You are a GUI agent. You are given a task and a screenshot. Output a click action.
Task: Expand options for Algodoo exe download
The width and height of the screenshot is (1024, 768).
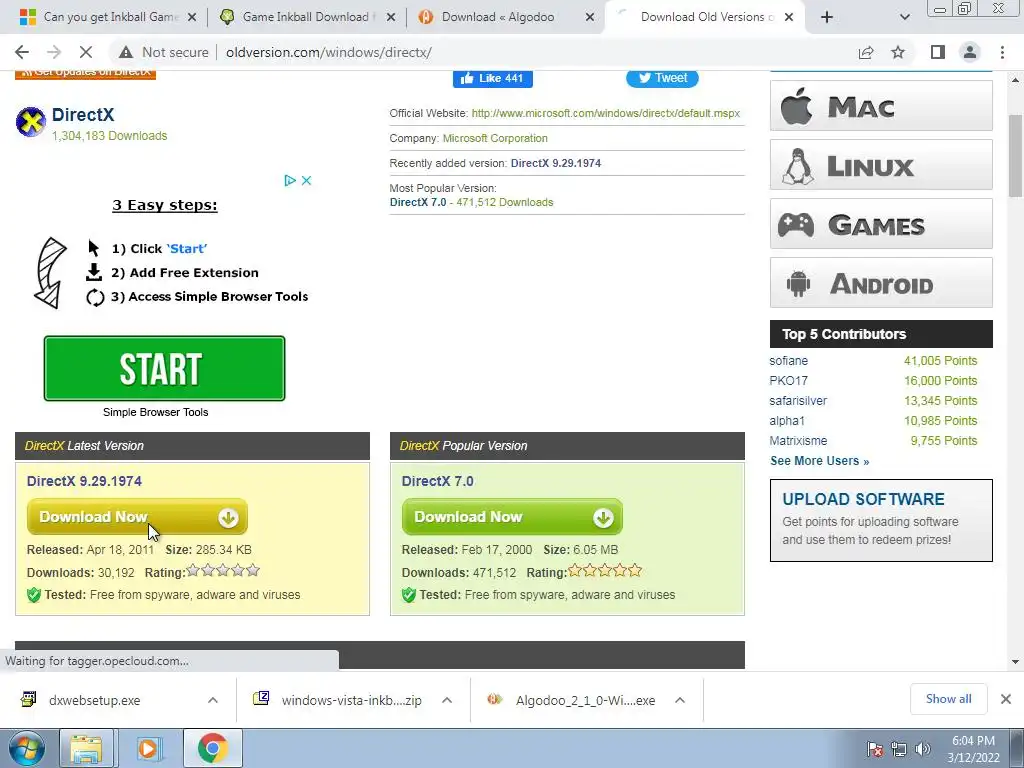[680, 700]
